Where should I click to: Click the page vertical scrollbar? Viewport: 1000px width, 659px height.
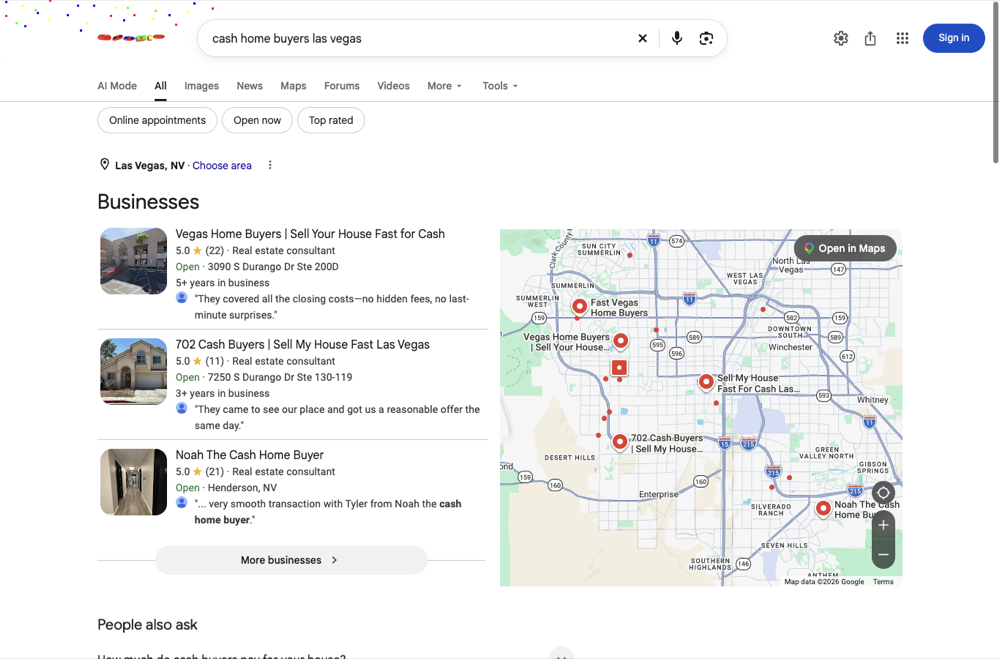pyautogui.click(x=996, y=83)
